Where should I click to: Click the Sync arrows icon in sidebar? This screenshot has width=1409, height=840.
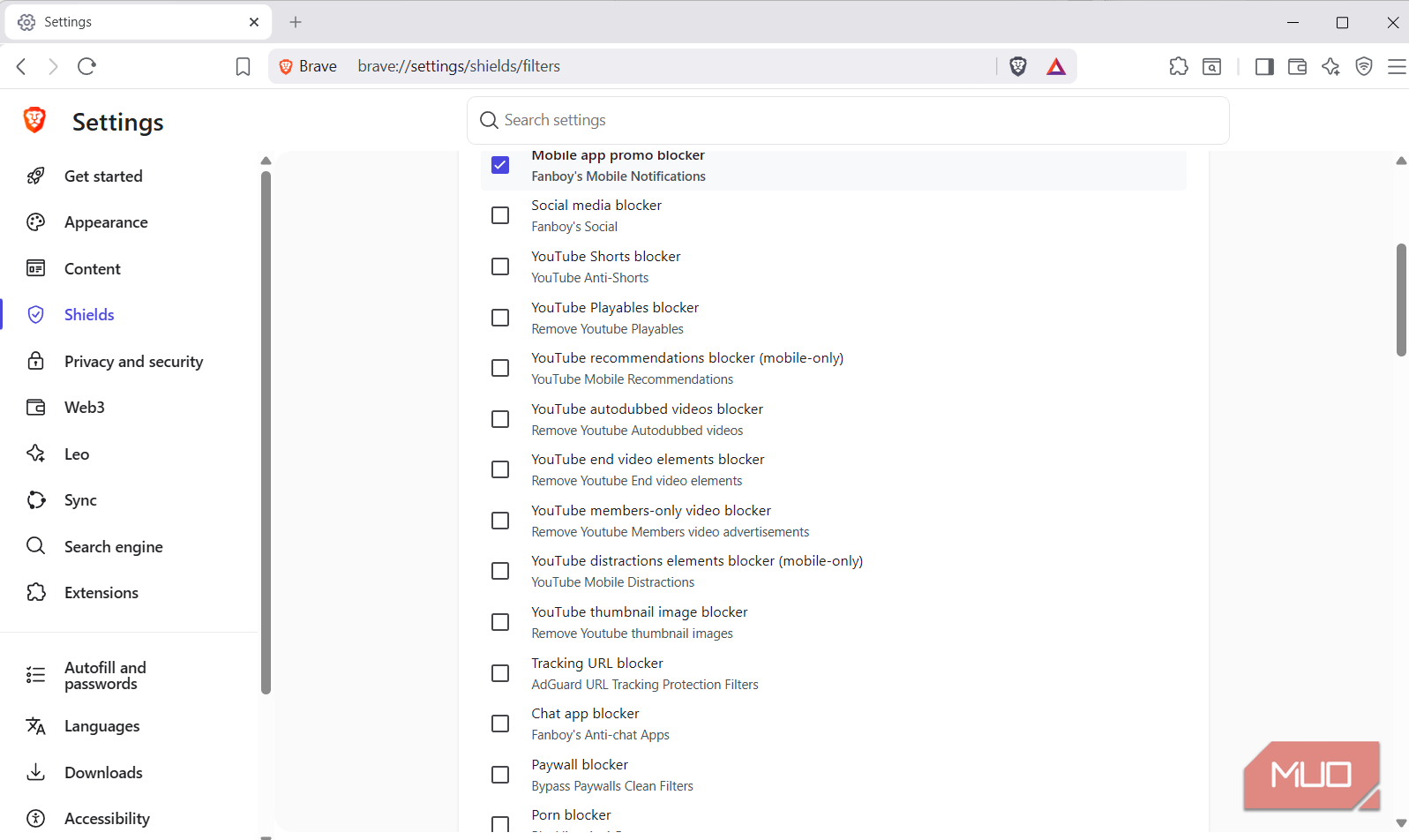(x=36, y=499)
